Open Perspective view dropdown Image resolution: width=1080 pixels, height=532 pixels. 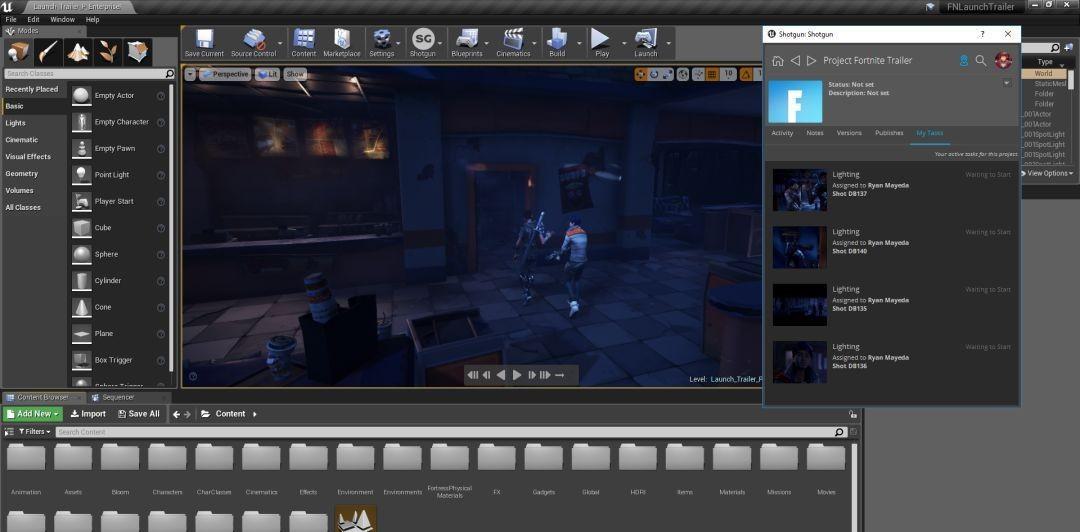225,74
